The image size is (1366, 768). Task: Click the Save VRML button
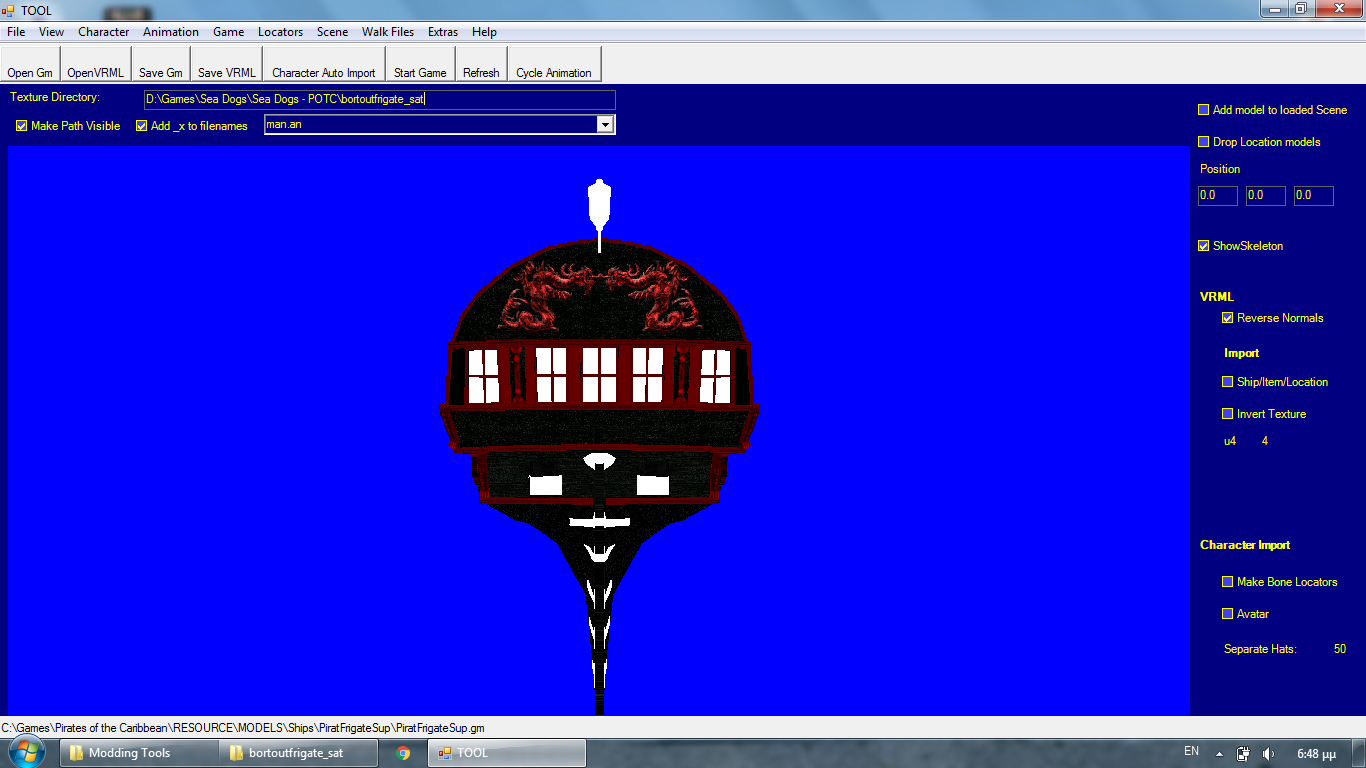point(227,64)
